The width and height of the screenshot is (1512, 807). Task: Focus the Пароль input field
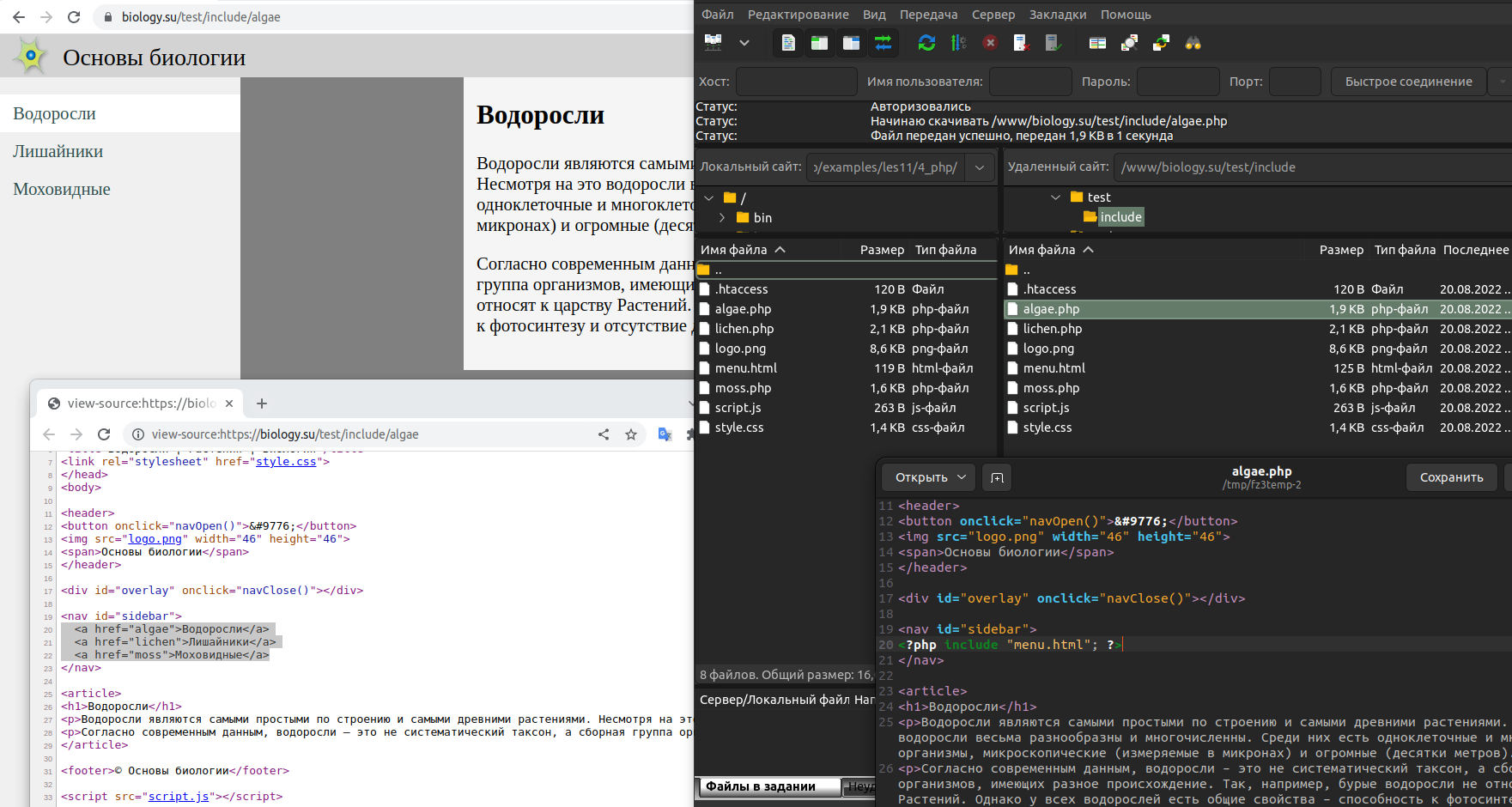[1178, 82]
